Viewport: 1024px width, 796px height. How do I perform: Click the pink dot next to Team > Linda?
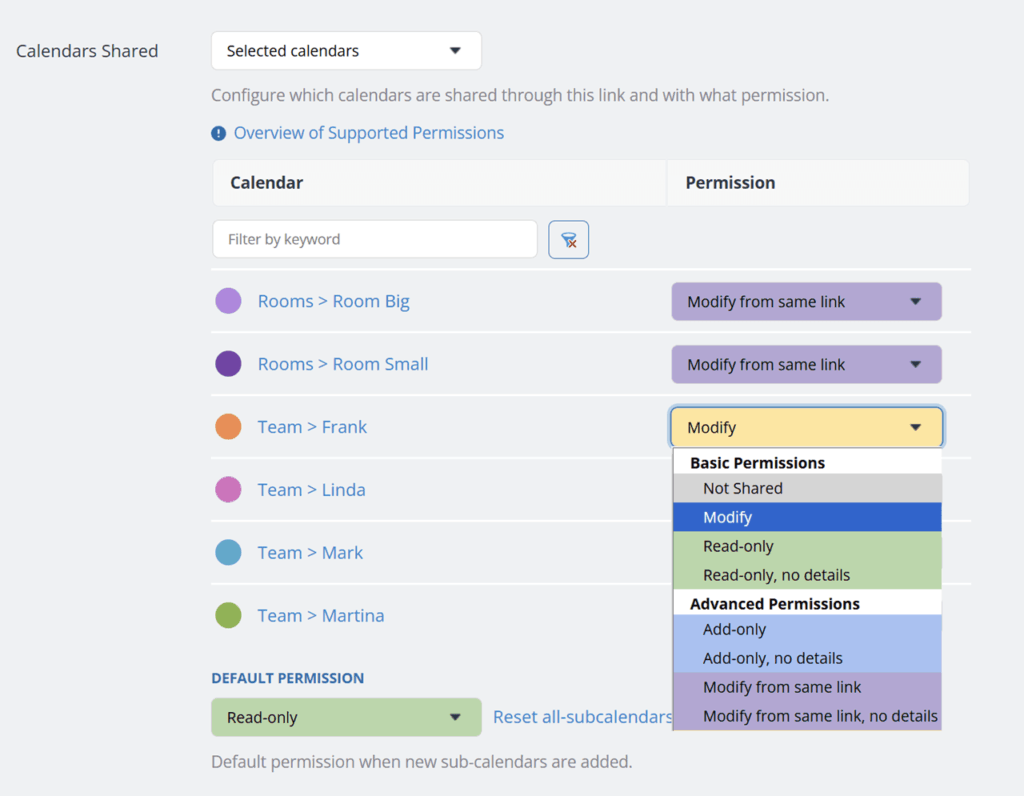point(228,490)
